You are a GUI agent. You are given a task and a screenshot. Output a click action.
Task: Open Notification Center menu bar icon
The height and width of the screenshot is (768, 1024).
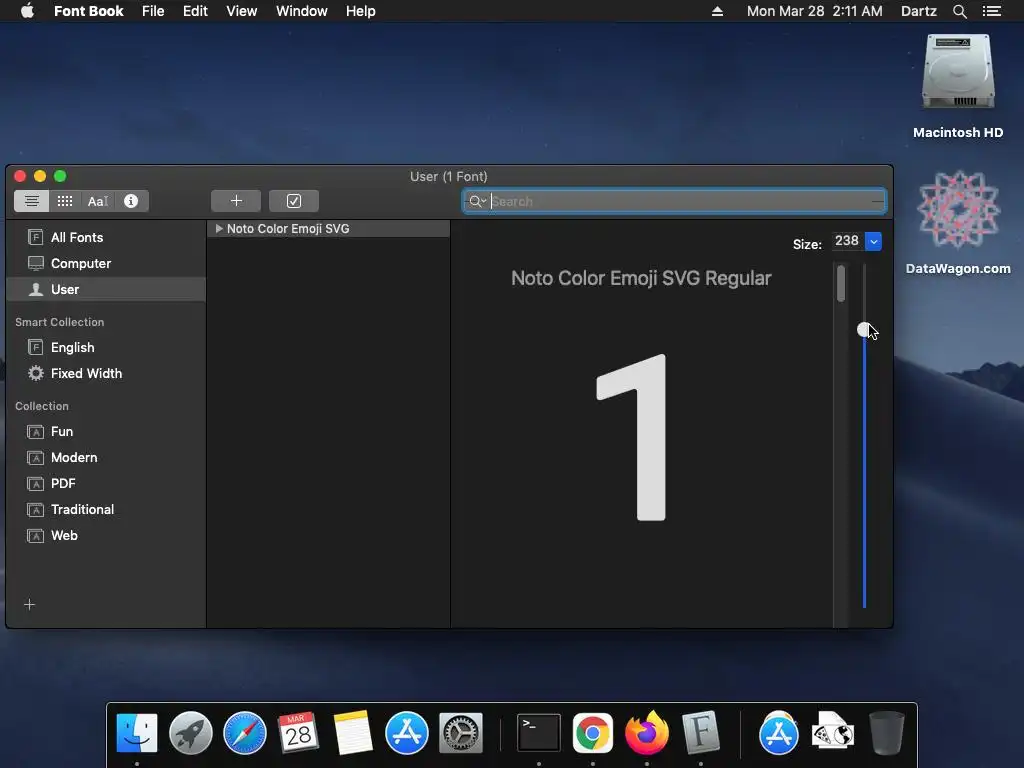coord(991,11)
